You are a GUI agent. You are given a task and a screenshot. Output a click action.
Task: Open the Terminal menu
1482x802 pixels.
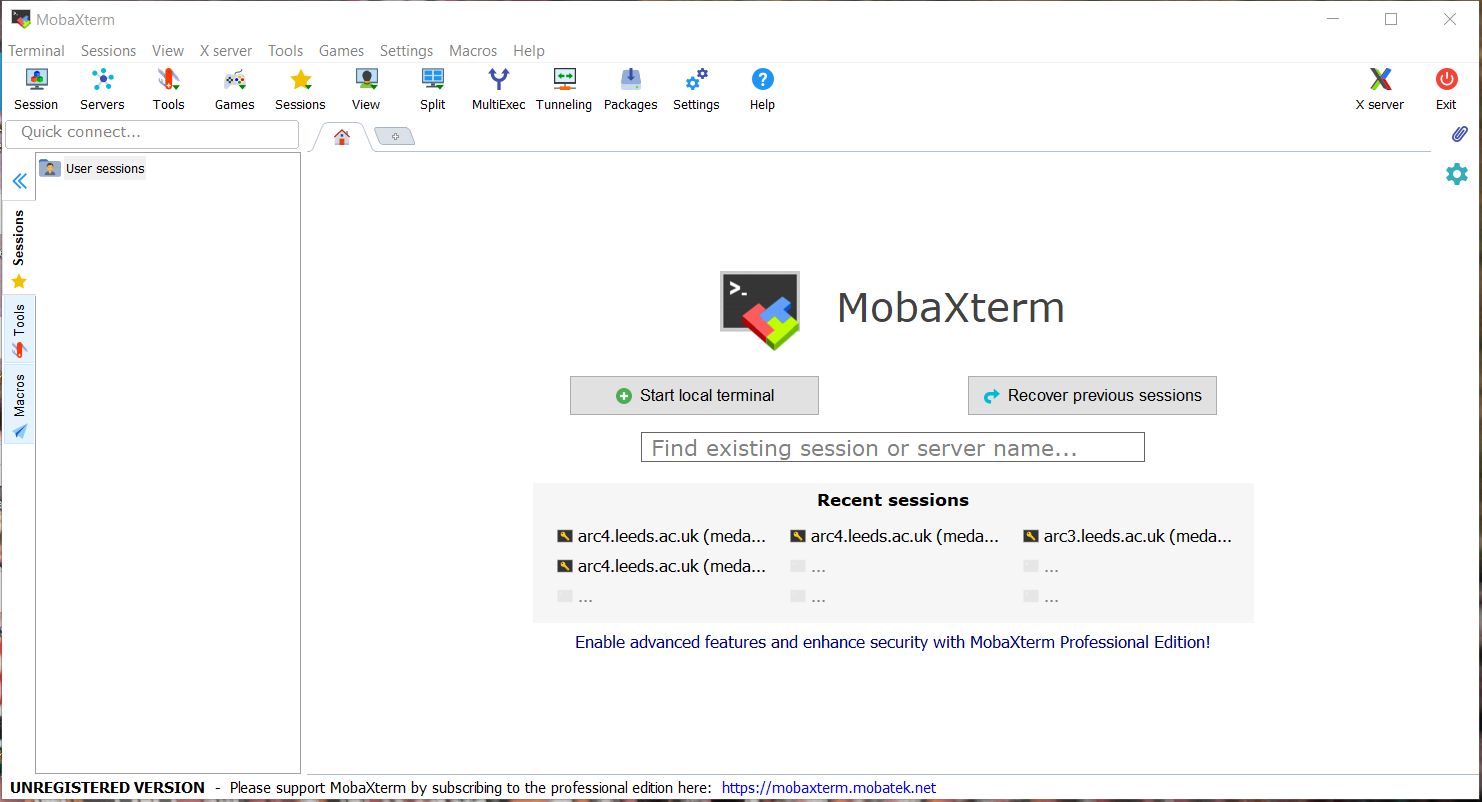click(x=36, y=51)
